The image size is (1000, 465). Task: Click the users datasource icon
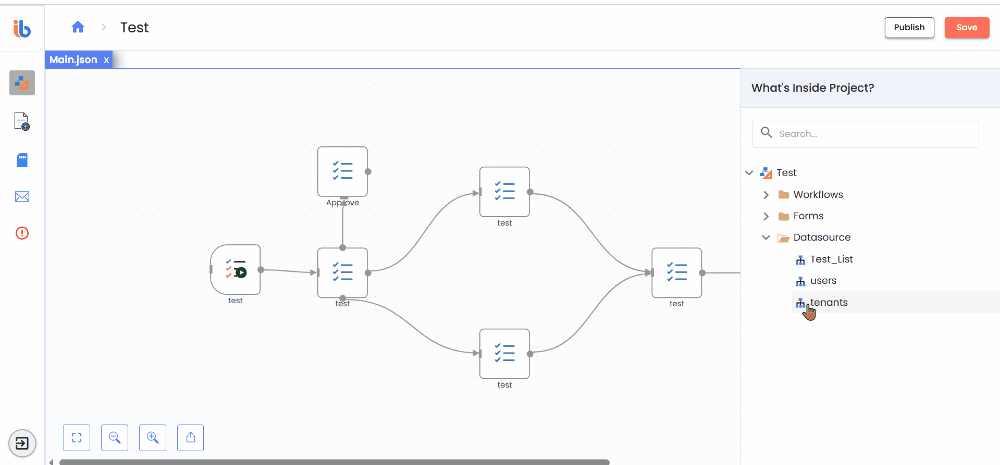801,281
